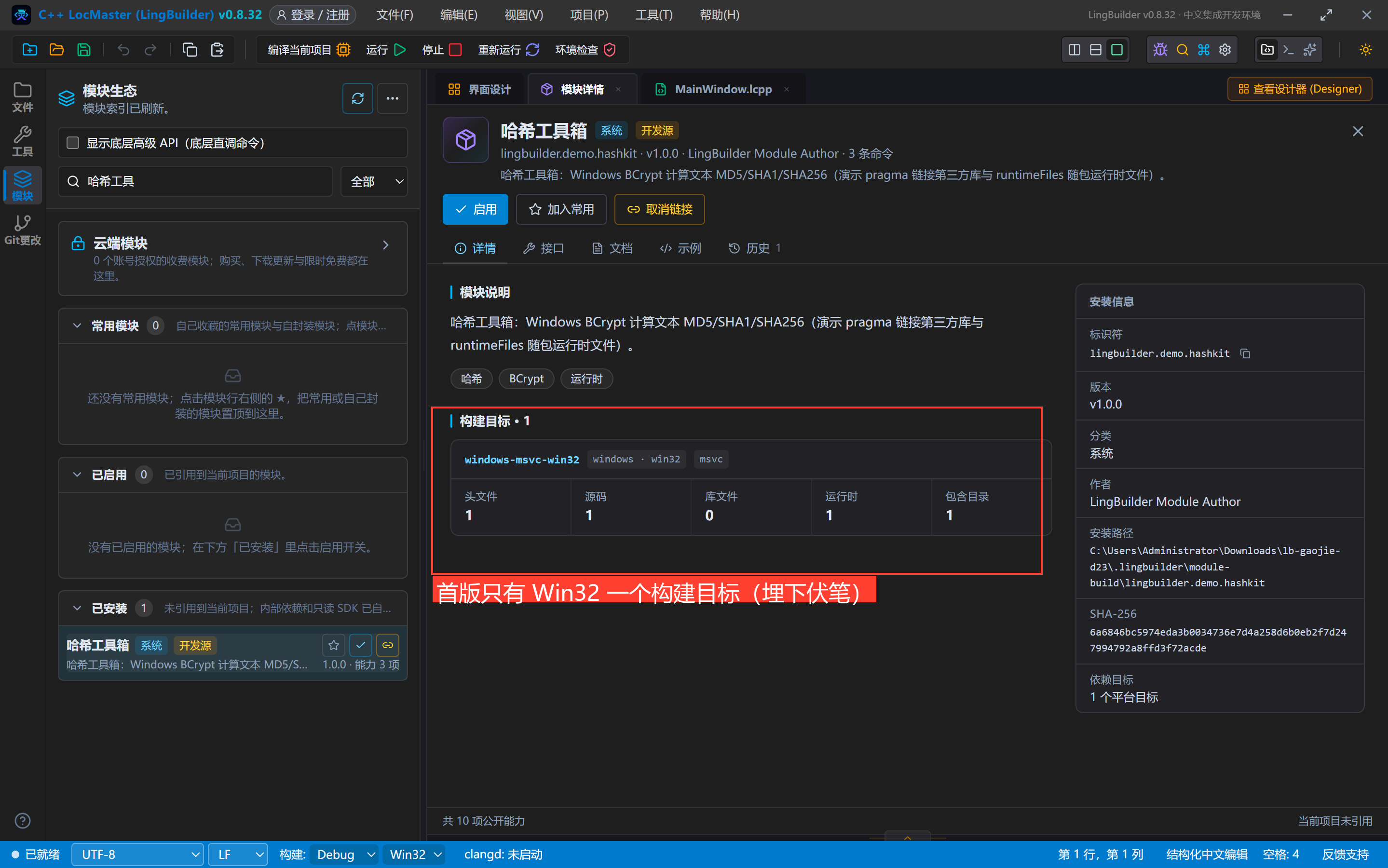
Task: Click 编译当前项目 button
Action: 309,50
